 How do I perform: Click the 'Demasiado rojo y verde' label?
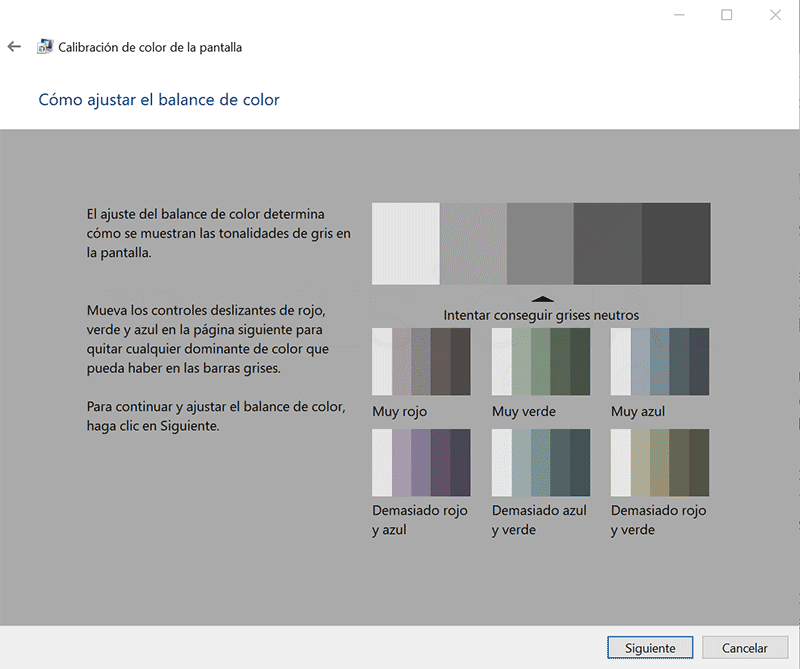(658, 520)
